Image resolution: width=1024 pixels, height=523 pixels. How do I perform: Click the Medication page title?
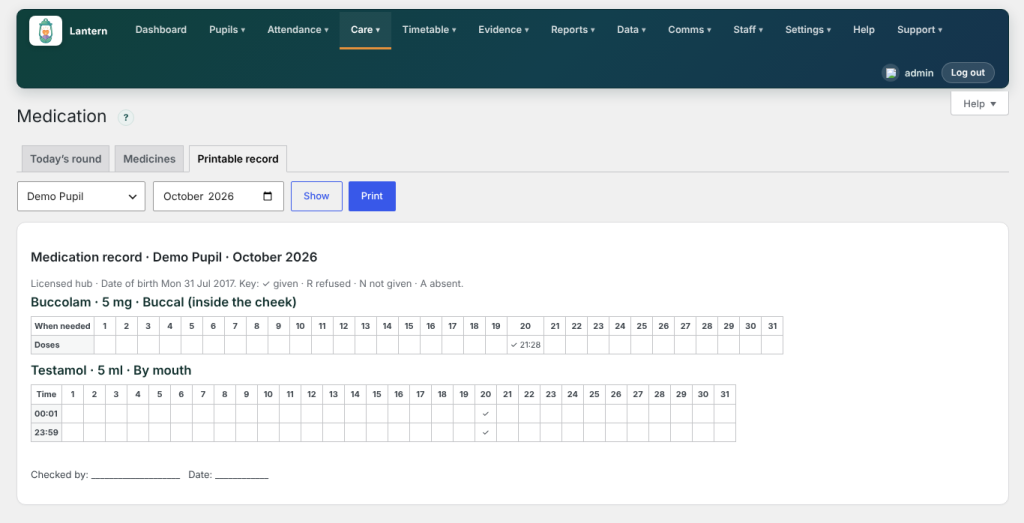[61, 116]
